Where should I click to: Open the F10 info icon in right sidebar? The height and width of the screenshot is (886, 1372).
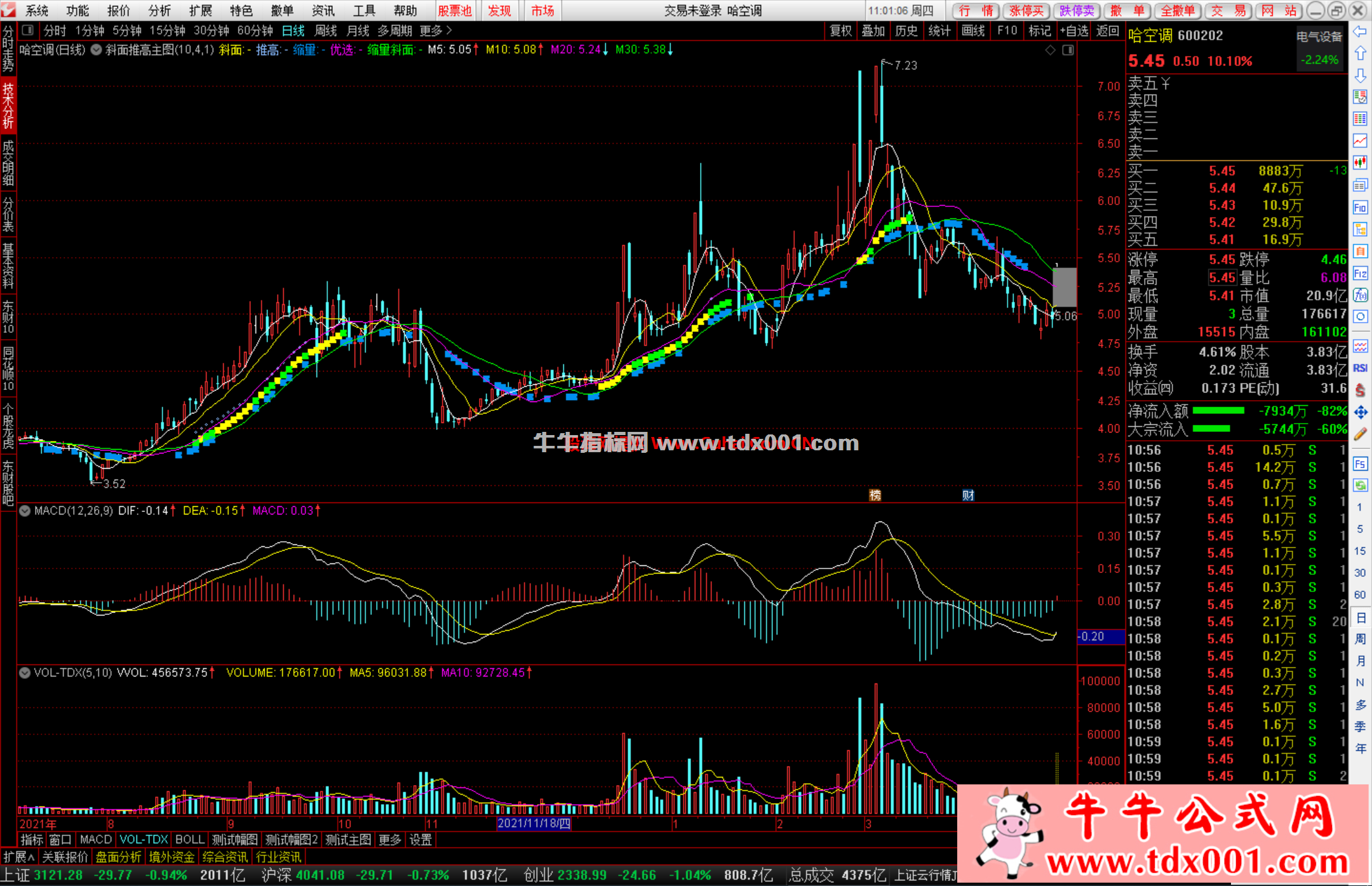point(1359,208)
